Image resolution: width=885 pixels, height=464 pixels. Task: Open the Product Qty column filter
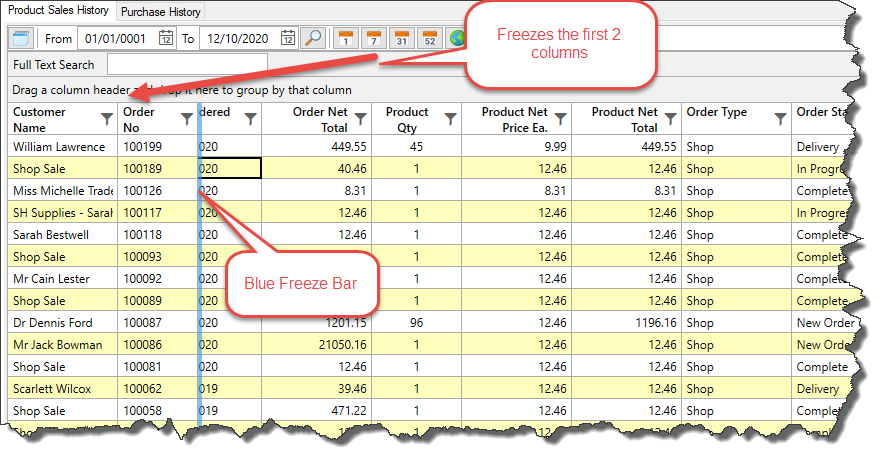pos(451,119)
